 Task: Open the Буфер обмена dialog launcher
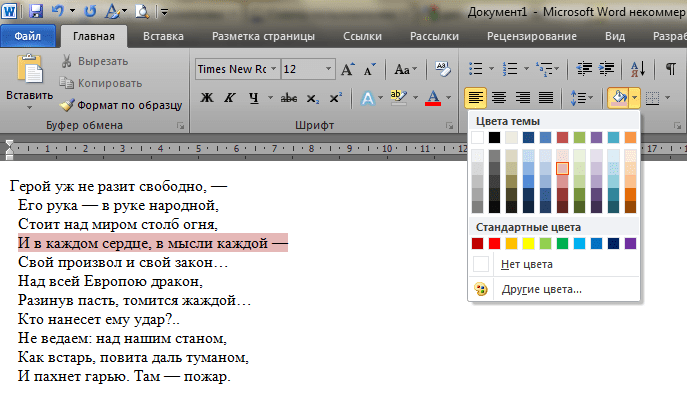(x=181, y=126)
